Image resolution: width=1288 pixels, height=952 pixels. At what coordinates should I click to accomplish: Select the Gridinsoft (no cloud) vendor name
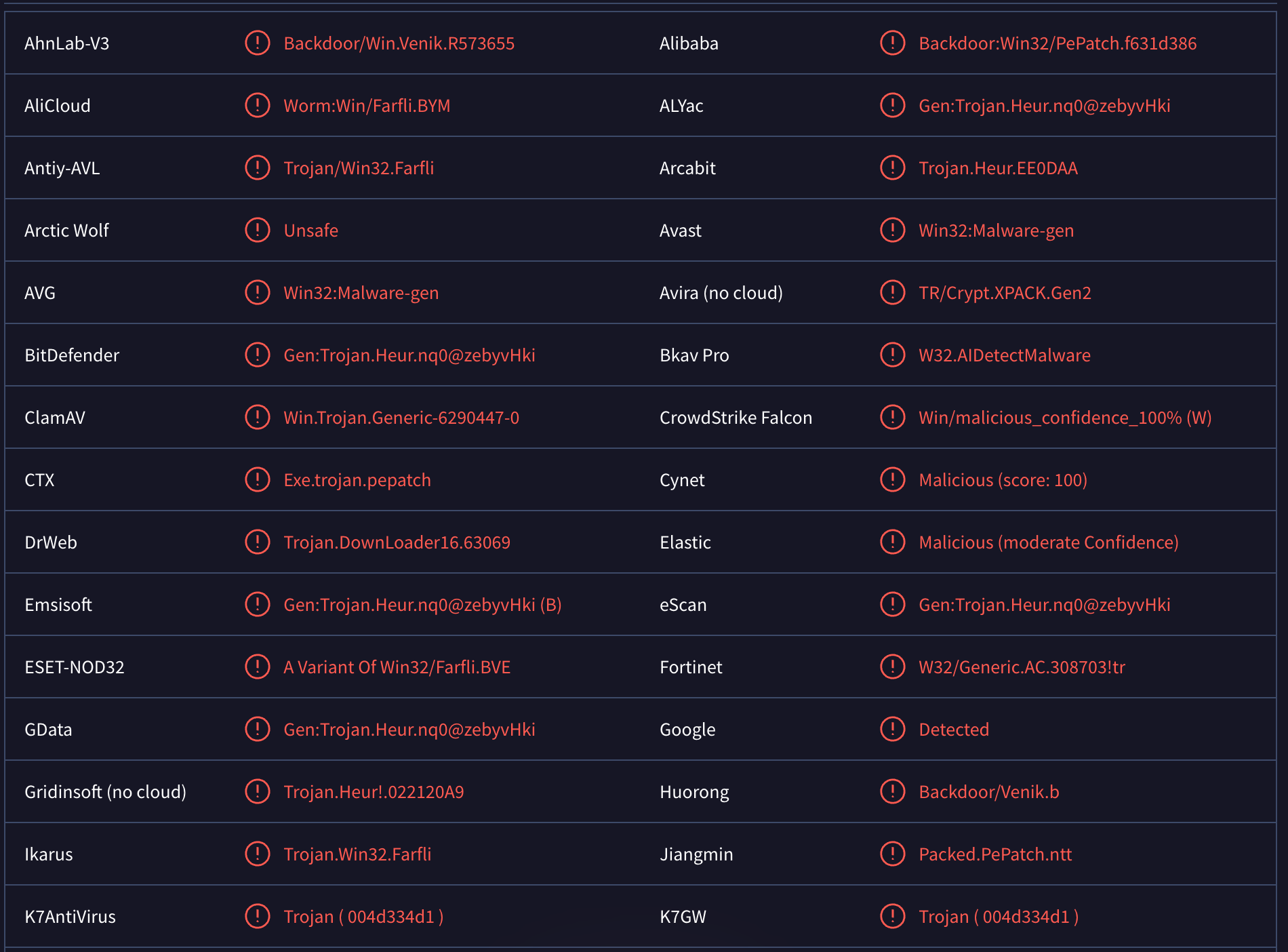point(105,792)
